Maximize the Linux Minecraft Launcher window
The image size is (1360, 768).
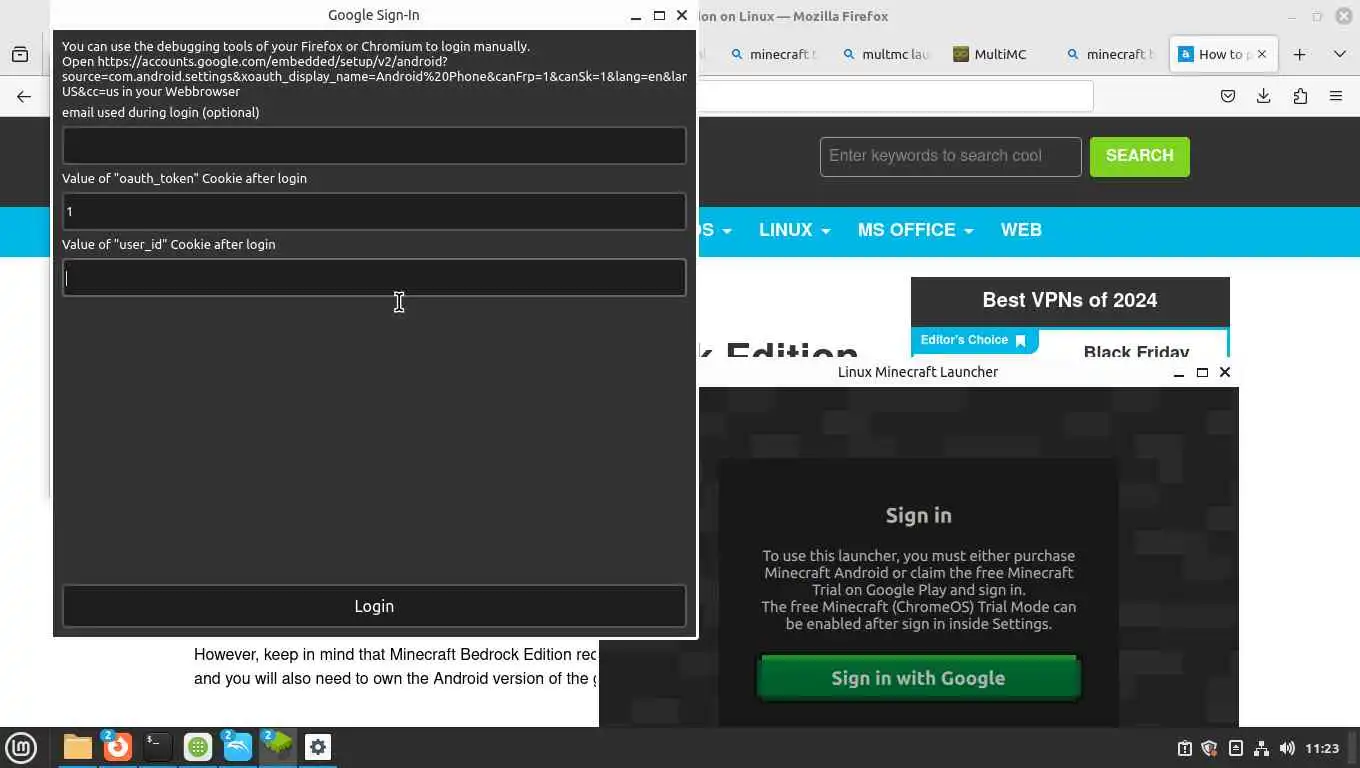click(1202, 372)
